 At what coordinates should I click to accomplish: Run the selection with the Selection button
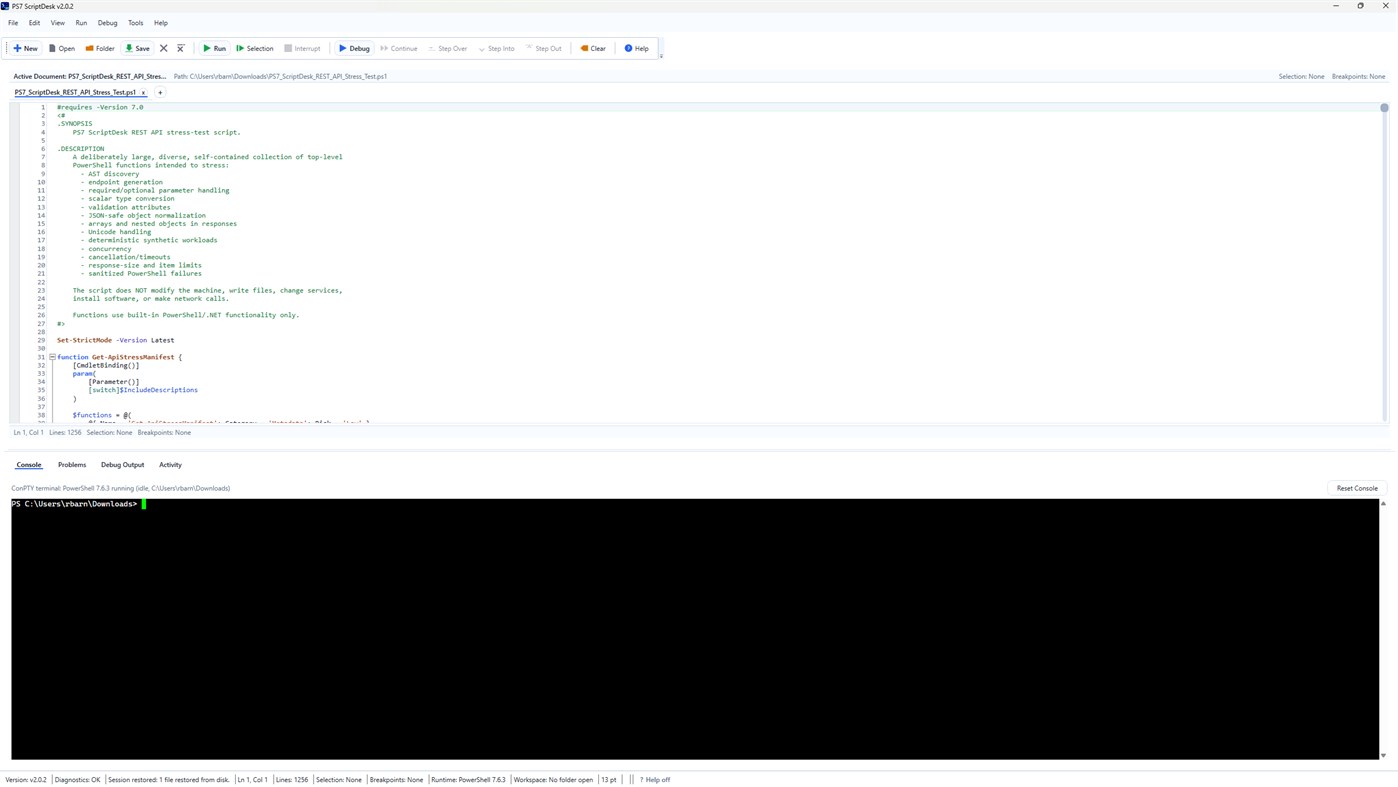(255, 48)
